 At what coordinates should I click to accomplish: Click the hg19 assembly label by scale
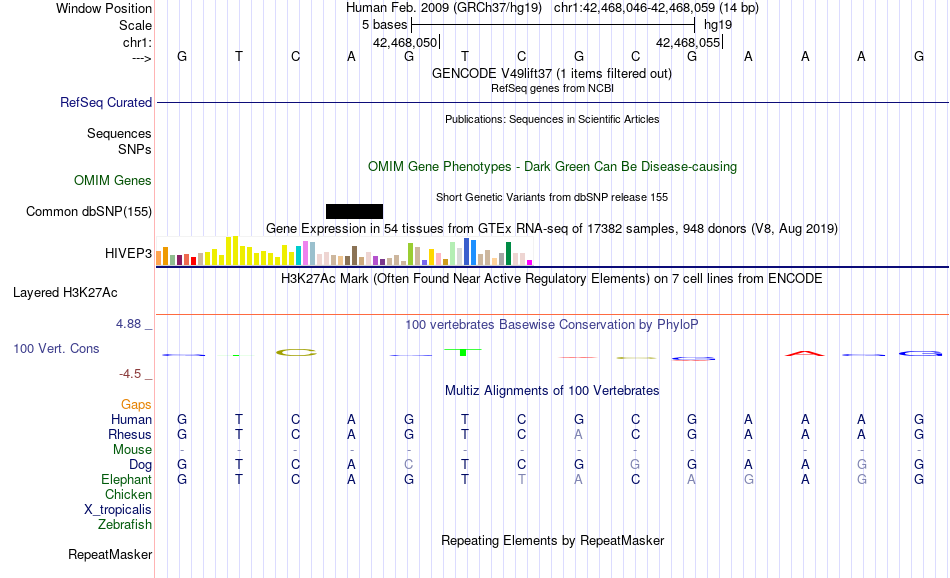coord(718,25)
